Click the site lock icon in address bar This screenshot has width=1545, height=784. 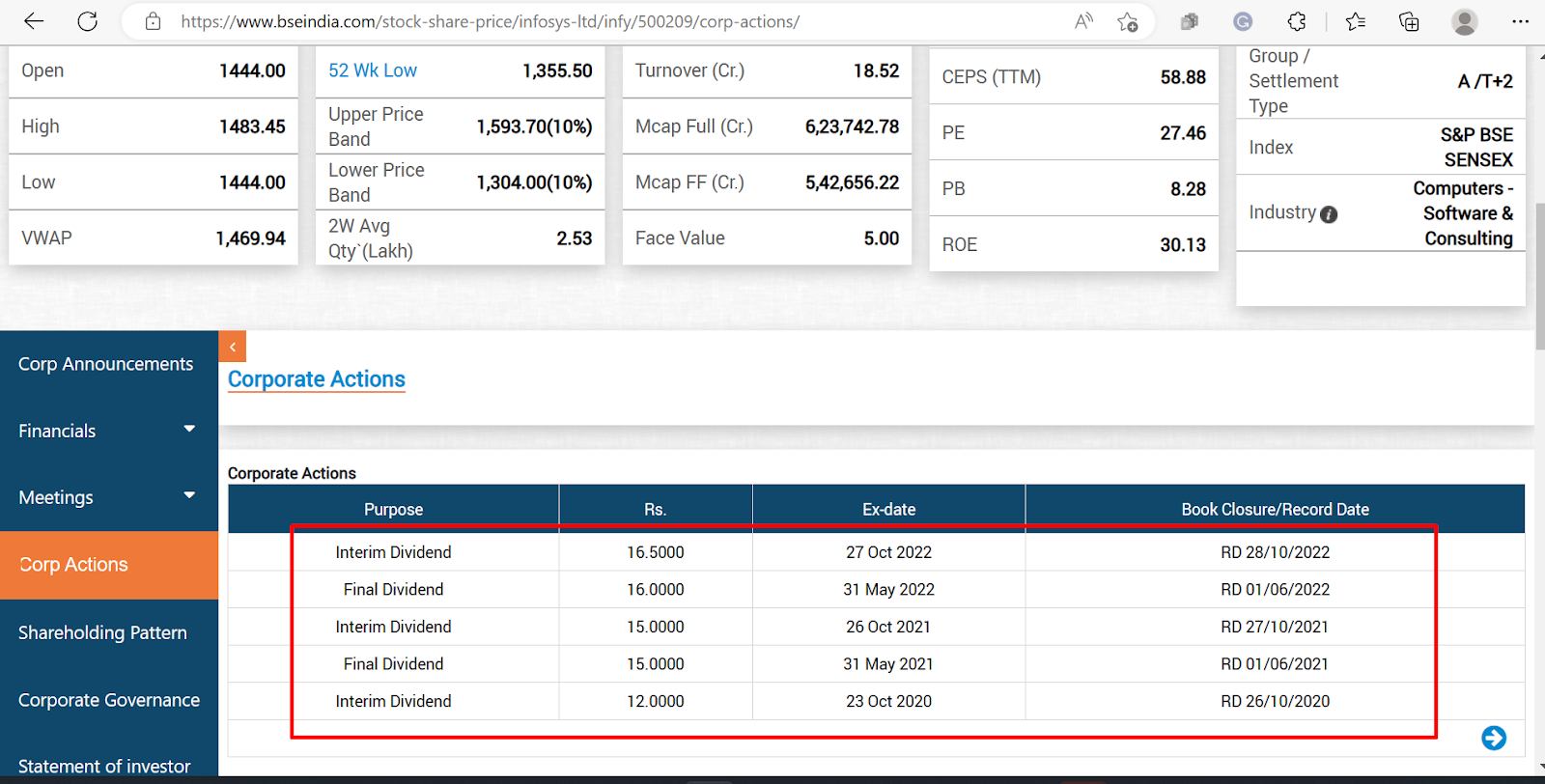click(x=153, y=21)
